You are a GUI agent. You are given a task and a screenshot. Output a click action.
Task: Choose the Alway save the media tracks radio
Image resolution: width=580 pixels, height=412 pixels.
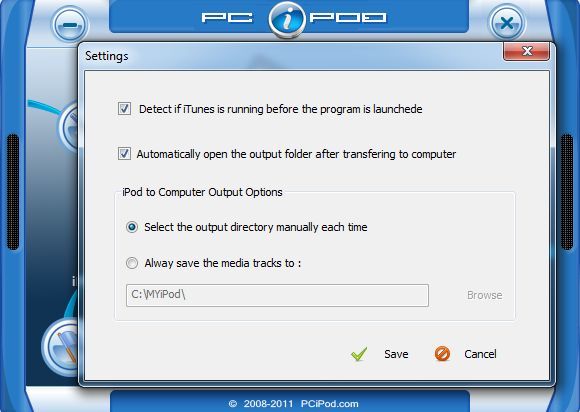132,263
